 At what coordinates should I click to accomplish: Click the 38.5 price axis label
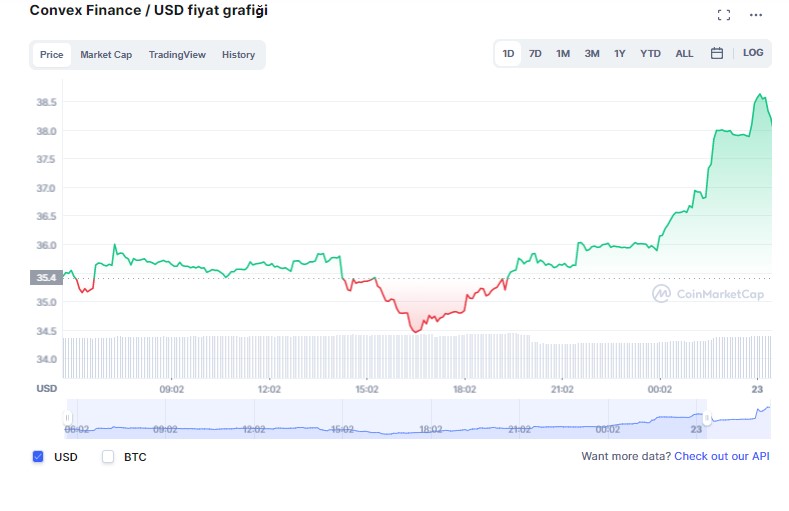click(x=46, y=102)
